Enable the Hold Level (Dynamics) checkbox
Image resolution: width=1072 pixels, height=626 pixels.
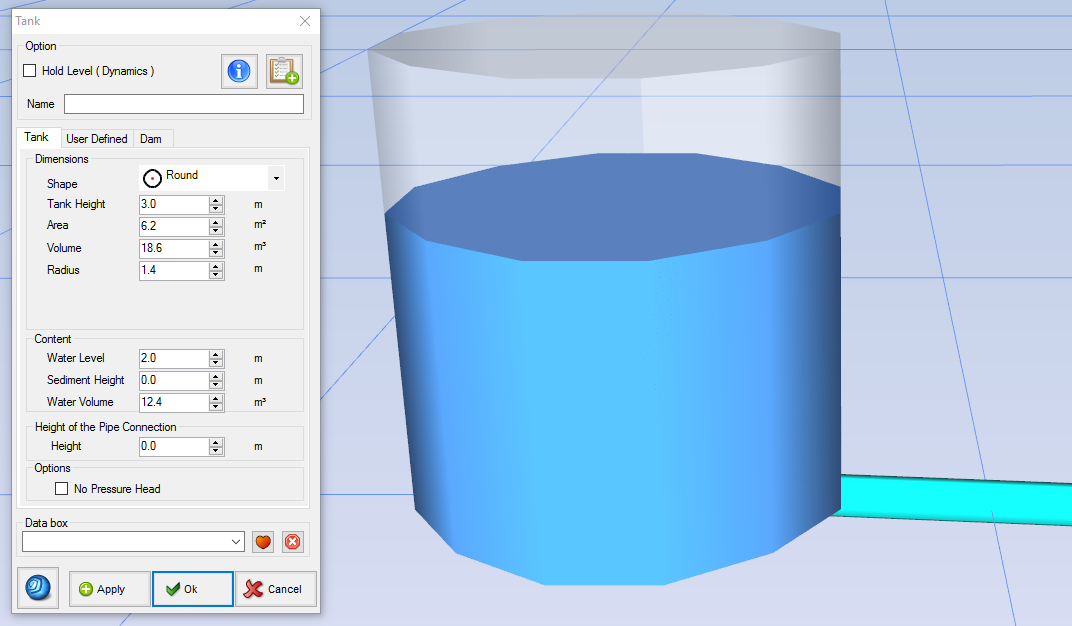point(30,71)
